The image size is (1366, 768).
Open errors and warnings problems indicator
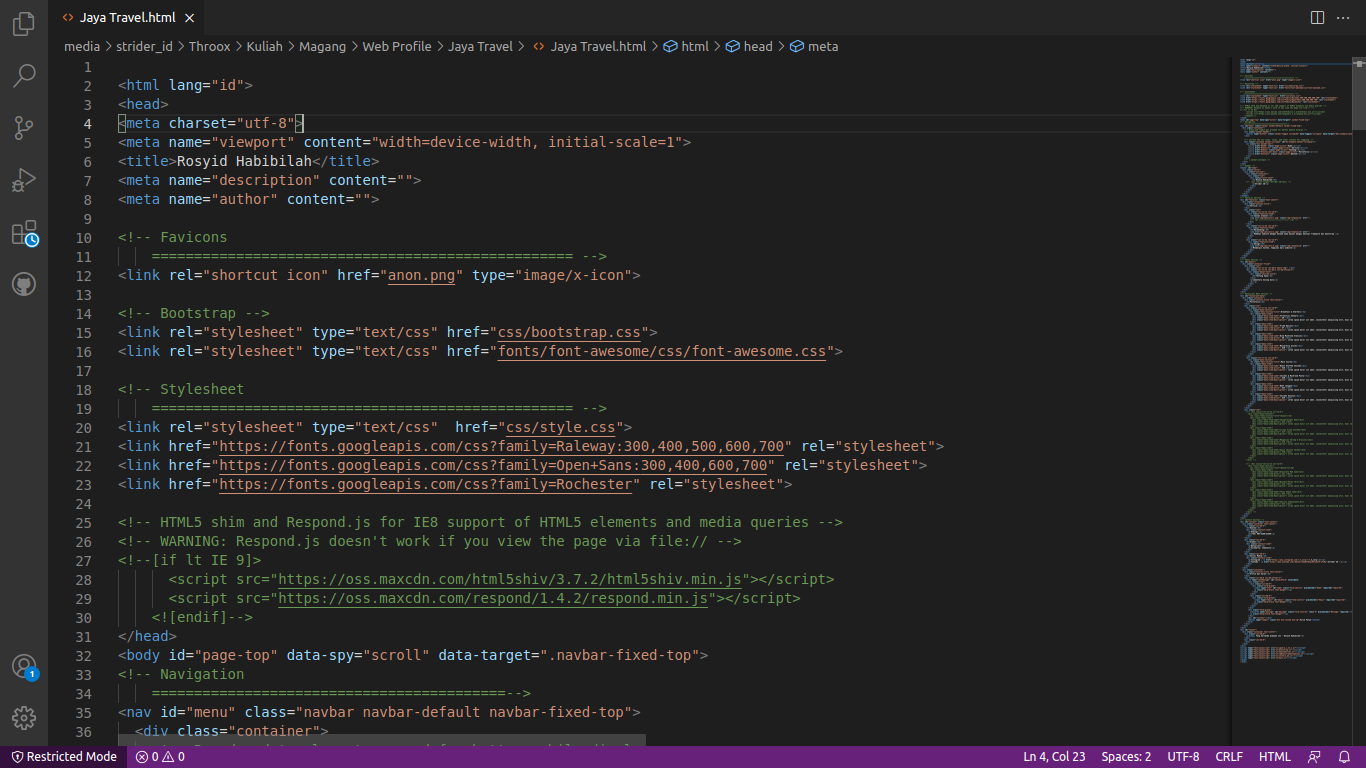click(x=160, y=757)
